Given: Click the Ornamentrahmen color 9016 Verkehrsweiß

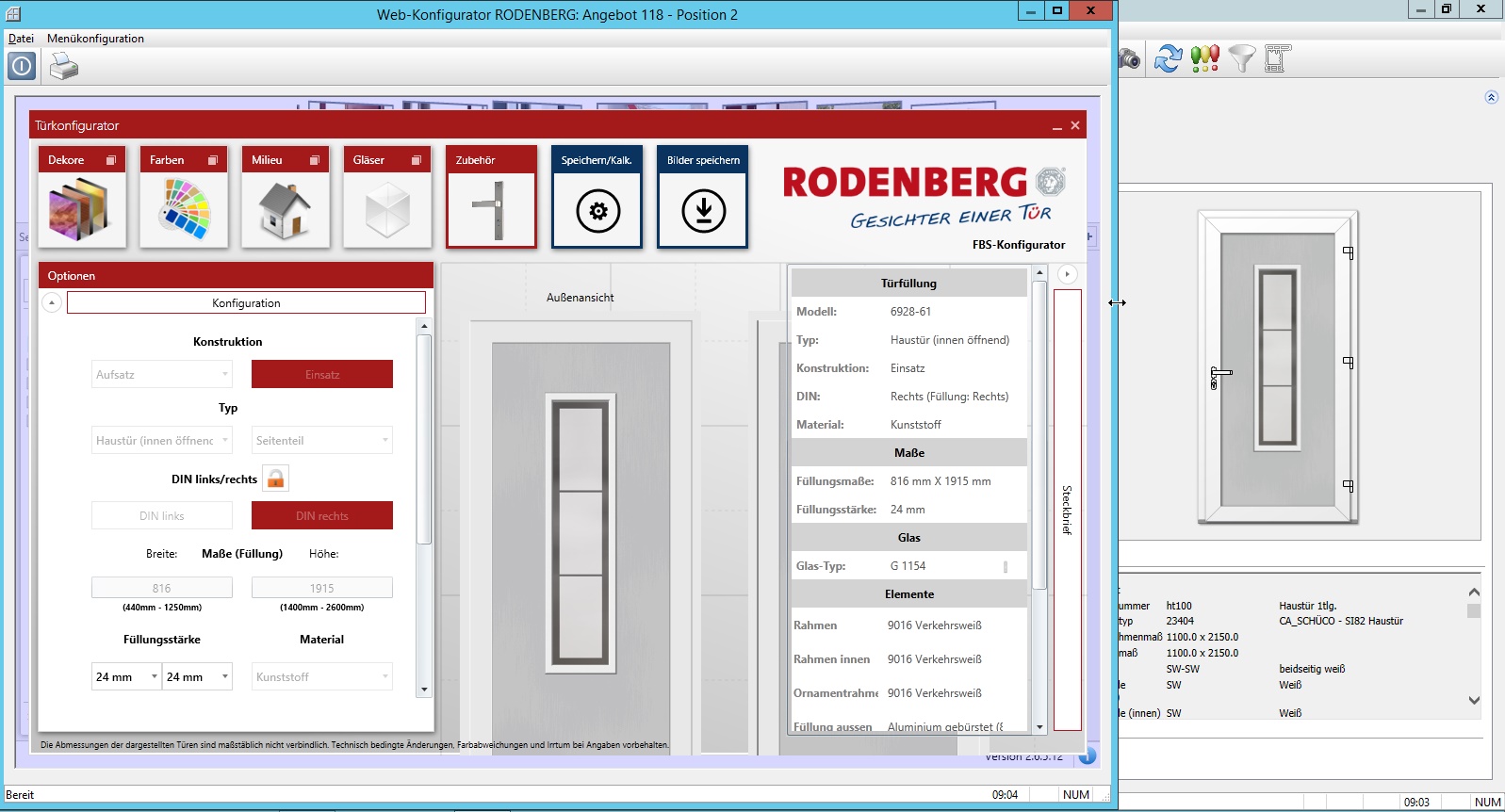Looking at the screenshot, I should tap(934, 693).
